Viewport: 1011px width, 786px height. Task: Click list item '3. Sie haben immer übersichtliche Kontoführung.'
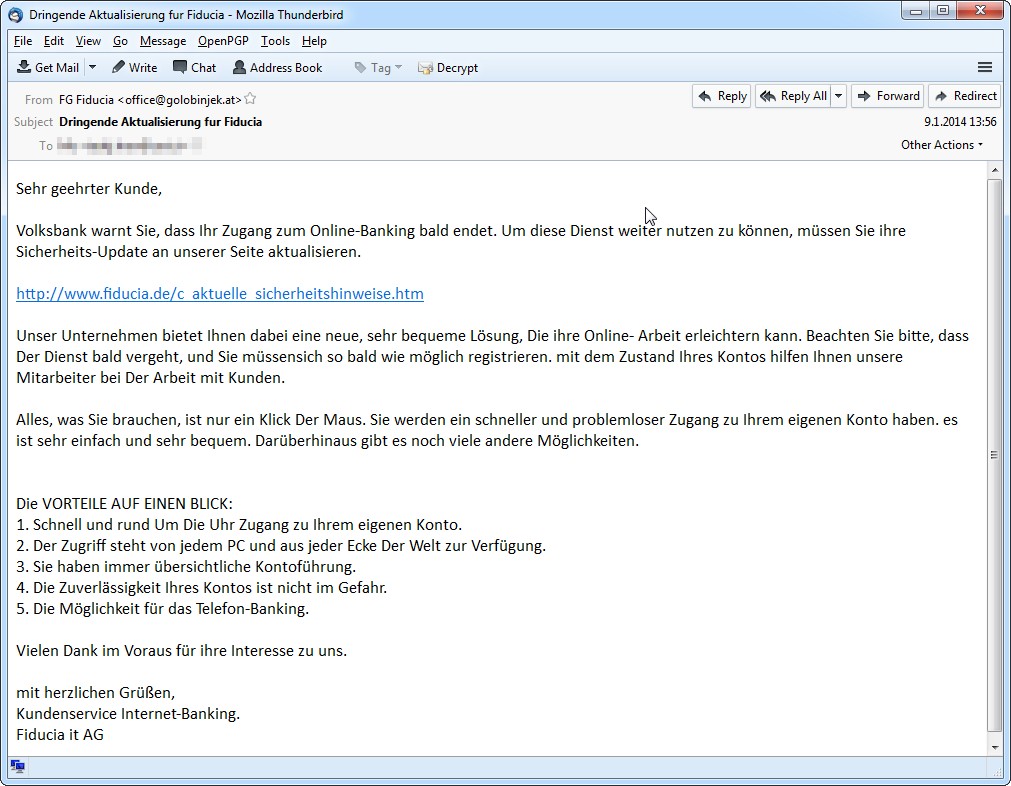click(x=186, y=567)
